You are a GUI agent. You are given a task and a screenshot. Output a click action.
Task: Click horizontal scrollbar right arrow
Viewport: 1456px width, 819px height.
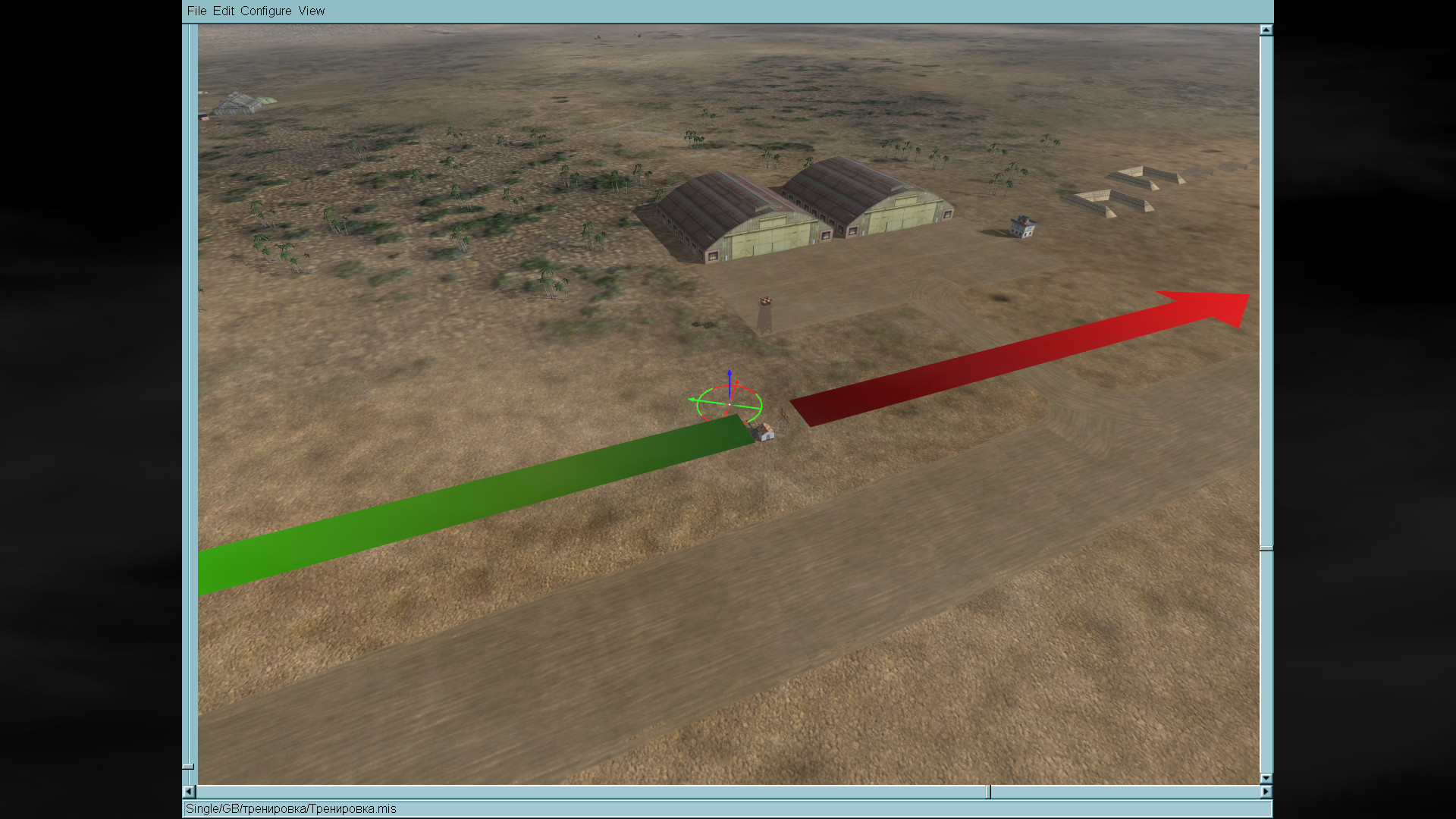pos(1266,792)
